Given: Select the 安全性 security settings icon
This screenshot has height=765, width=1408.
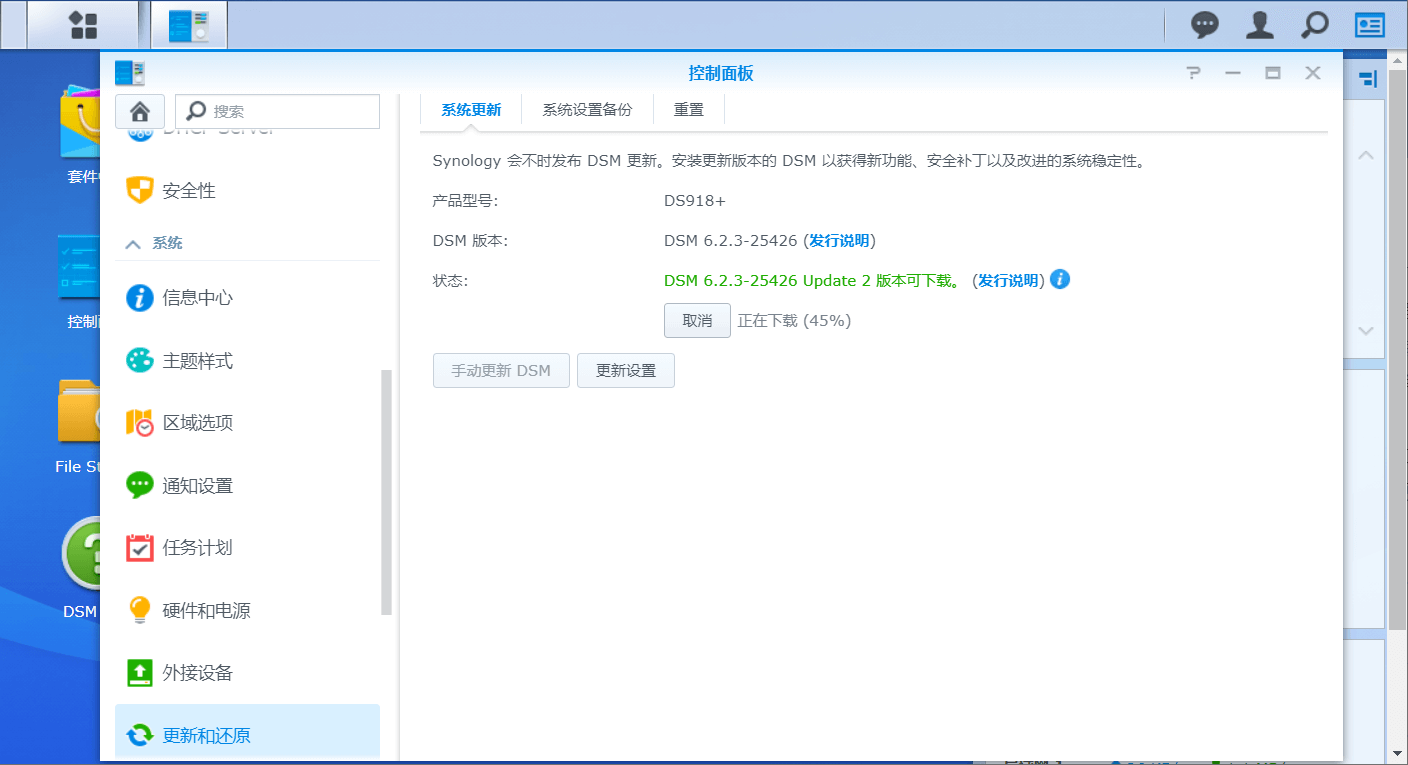Looking at the screenshot, I should point(185,190).
